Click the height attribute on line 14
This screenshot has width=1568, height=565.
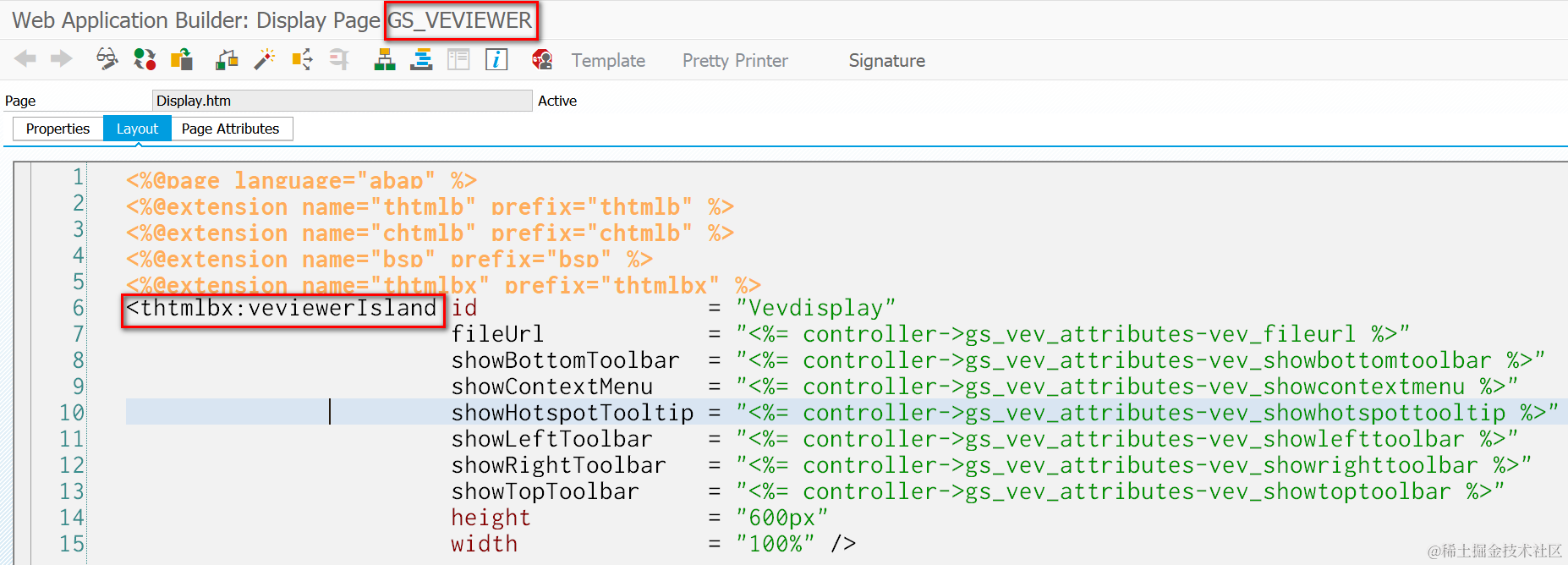(491, 518)
